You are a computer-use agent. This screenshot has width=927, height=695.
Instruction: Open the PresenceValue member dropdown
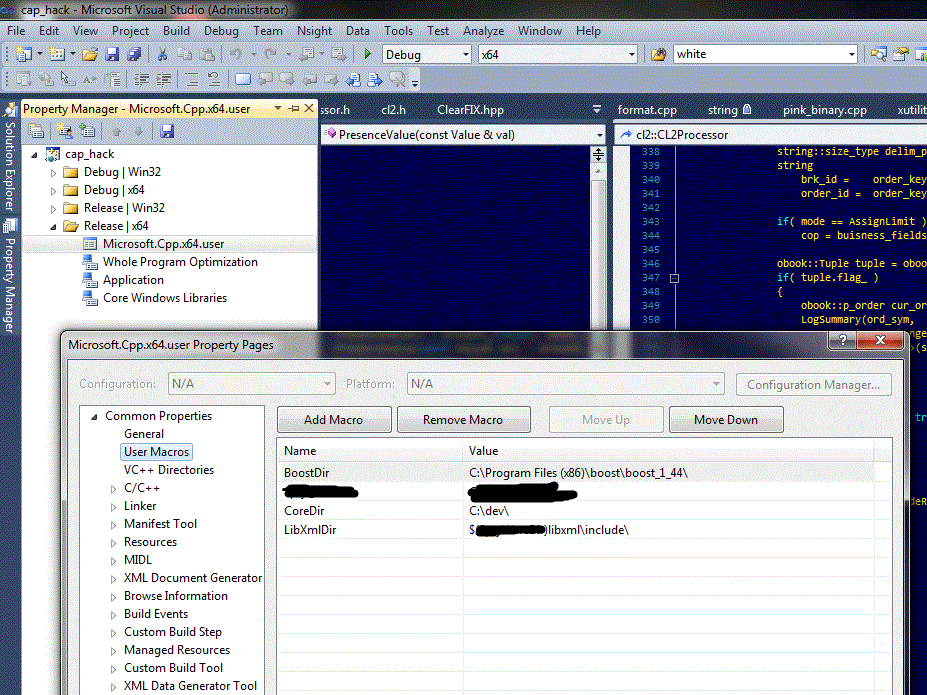coord(599,135)
